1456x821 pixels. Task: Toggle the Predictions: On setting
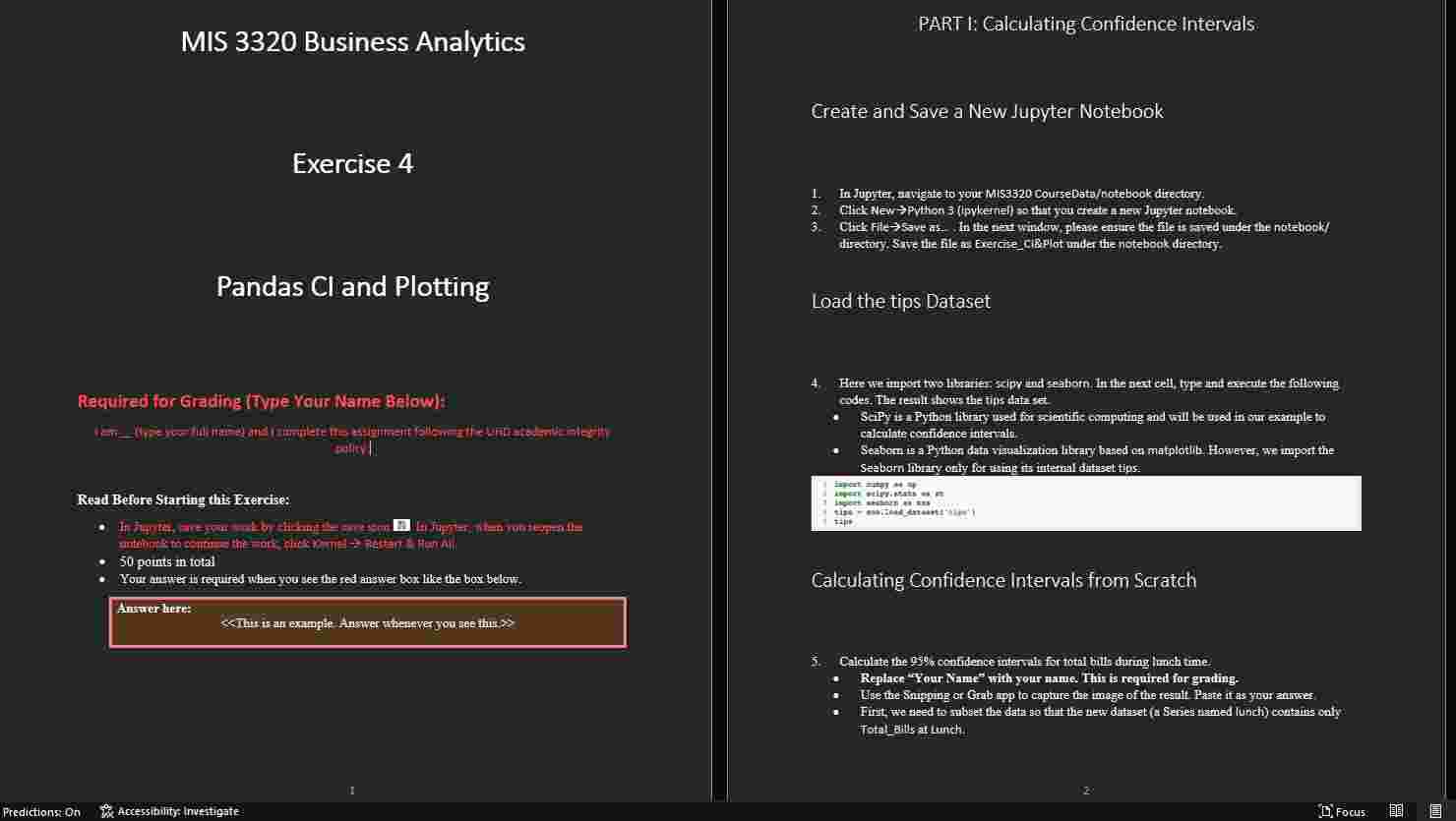39,811
